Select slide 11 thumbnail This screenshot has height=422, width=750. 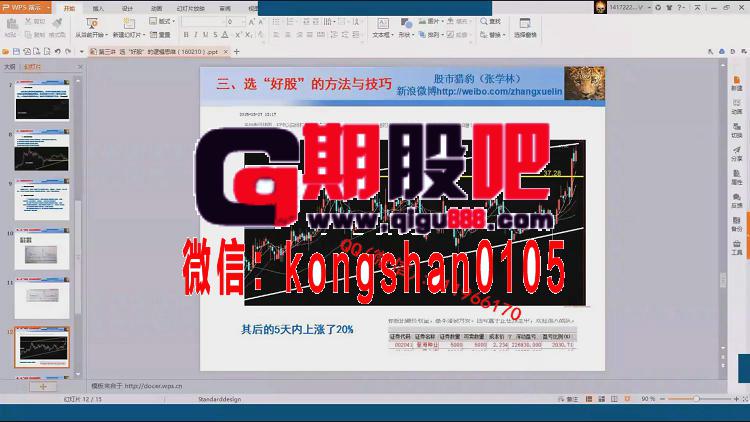(42, 298)
